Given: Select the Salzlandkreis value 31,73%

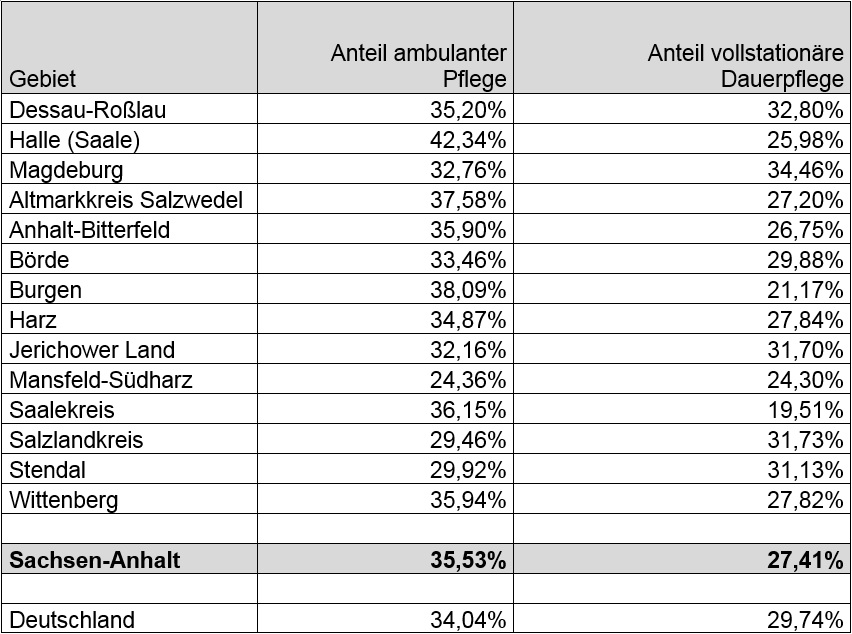Looking at the screenshot, I should pyautogui.click(x=805, y=440).
